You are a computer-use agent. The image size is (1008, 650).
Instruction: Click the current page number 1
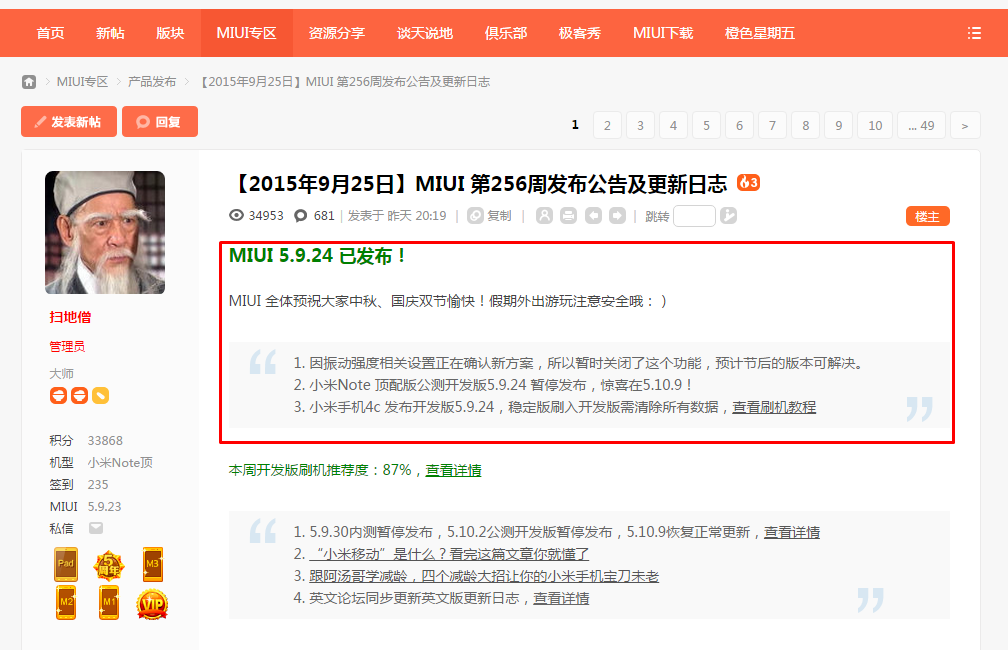coord(575,125)
